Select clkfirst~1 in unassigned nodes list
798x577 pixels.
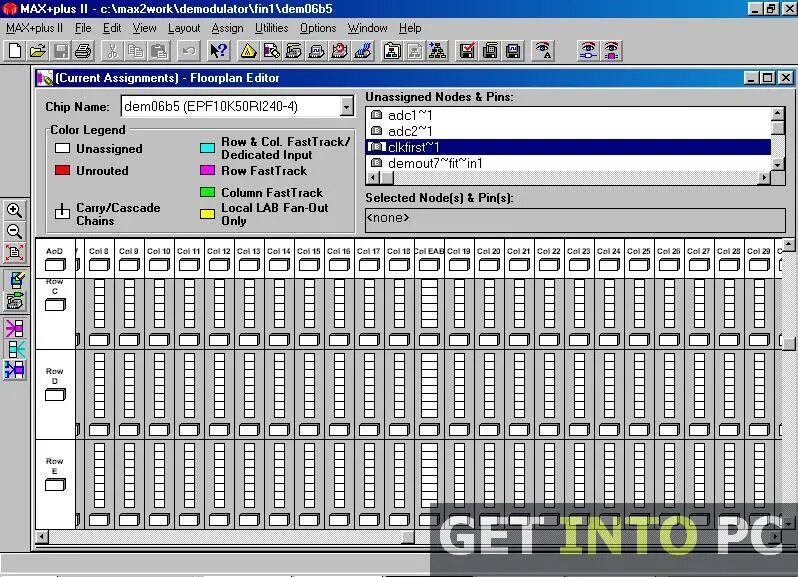click(x=568, y=147)
